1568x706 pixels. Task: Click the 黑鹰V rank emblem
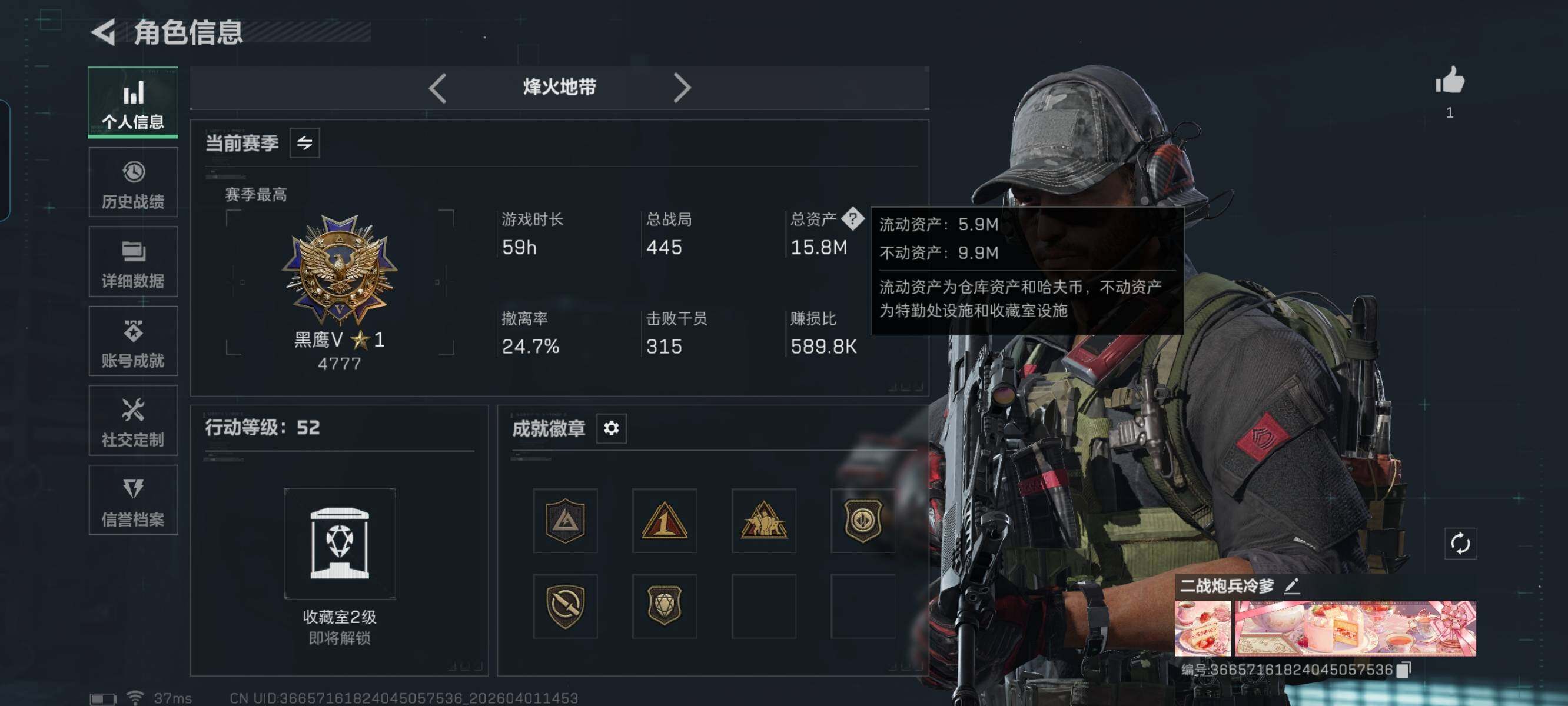pyautogui.click(x=340, y=270)
